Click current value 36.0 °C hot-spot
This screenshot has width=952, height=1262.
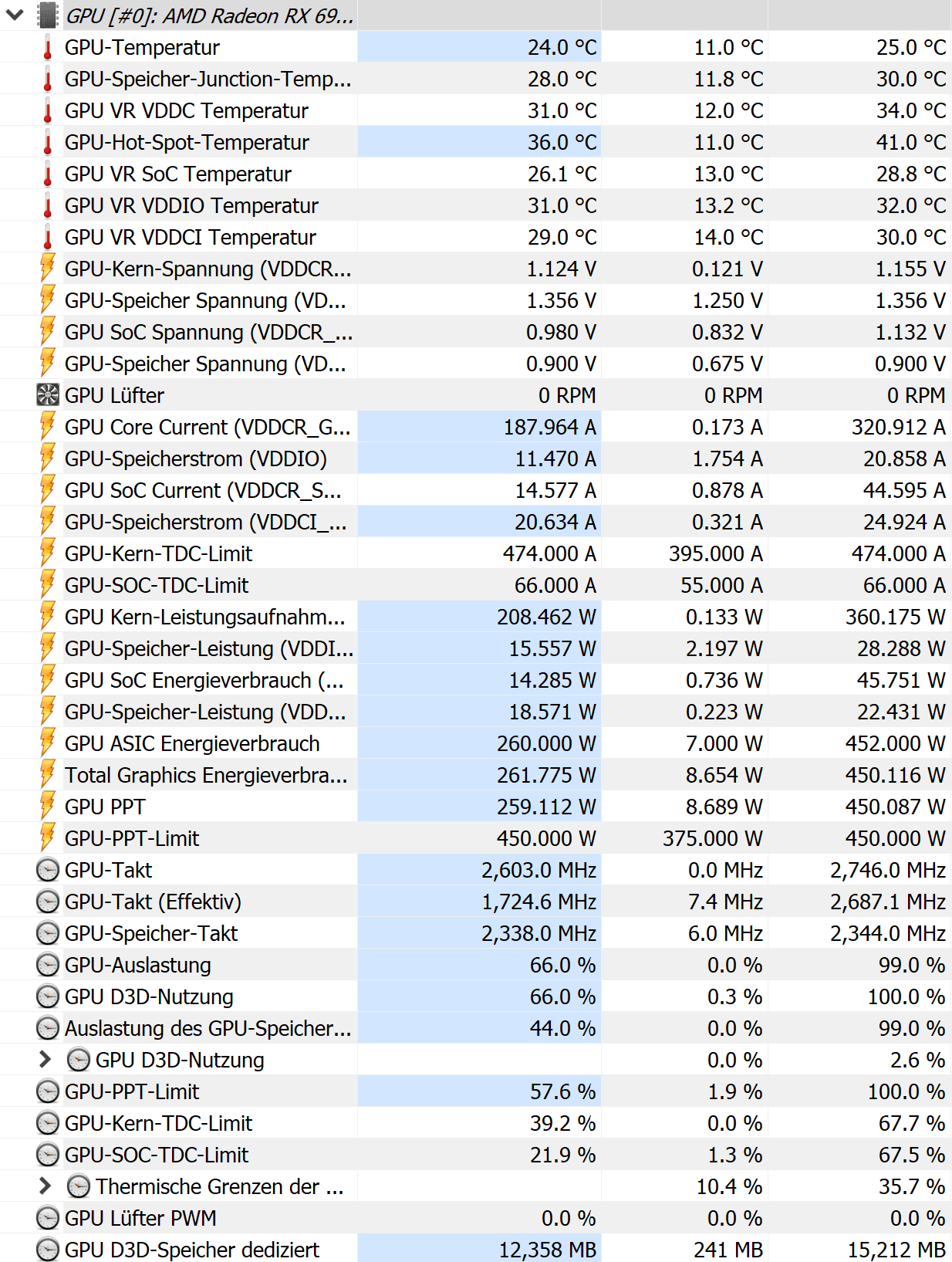point(562,143)
